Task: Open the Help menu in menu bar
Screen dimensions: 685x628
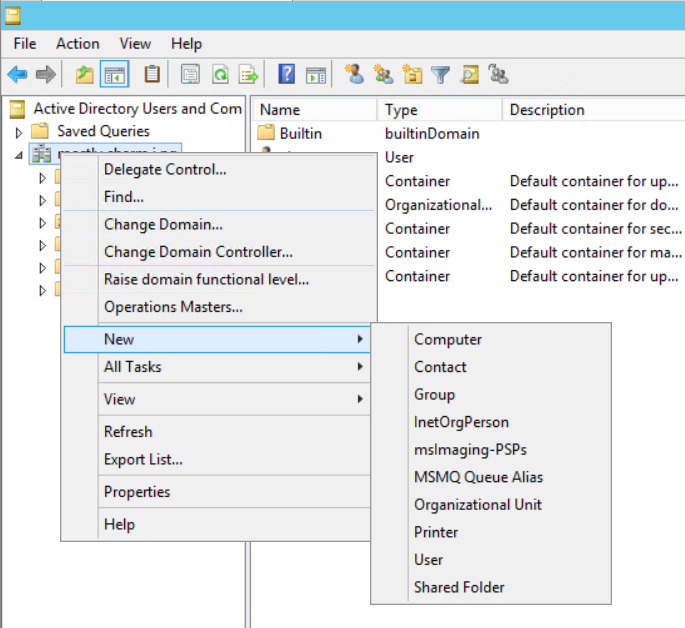Action: (x=187, y=44)
